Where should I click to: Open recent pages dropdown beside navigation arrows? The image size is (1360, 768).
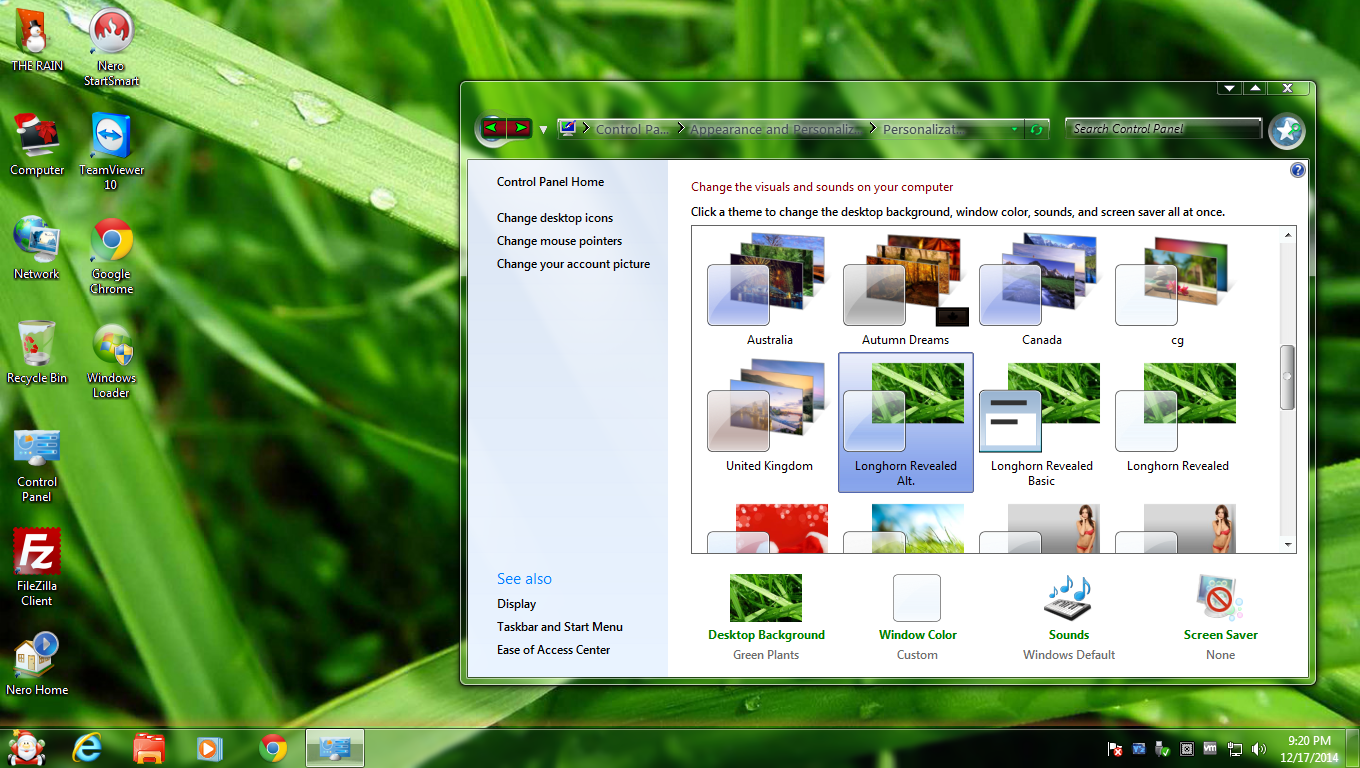pyautogui.click(x=544, y=129)
